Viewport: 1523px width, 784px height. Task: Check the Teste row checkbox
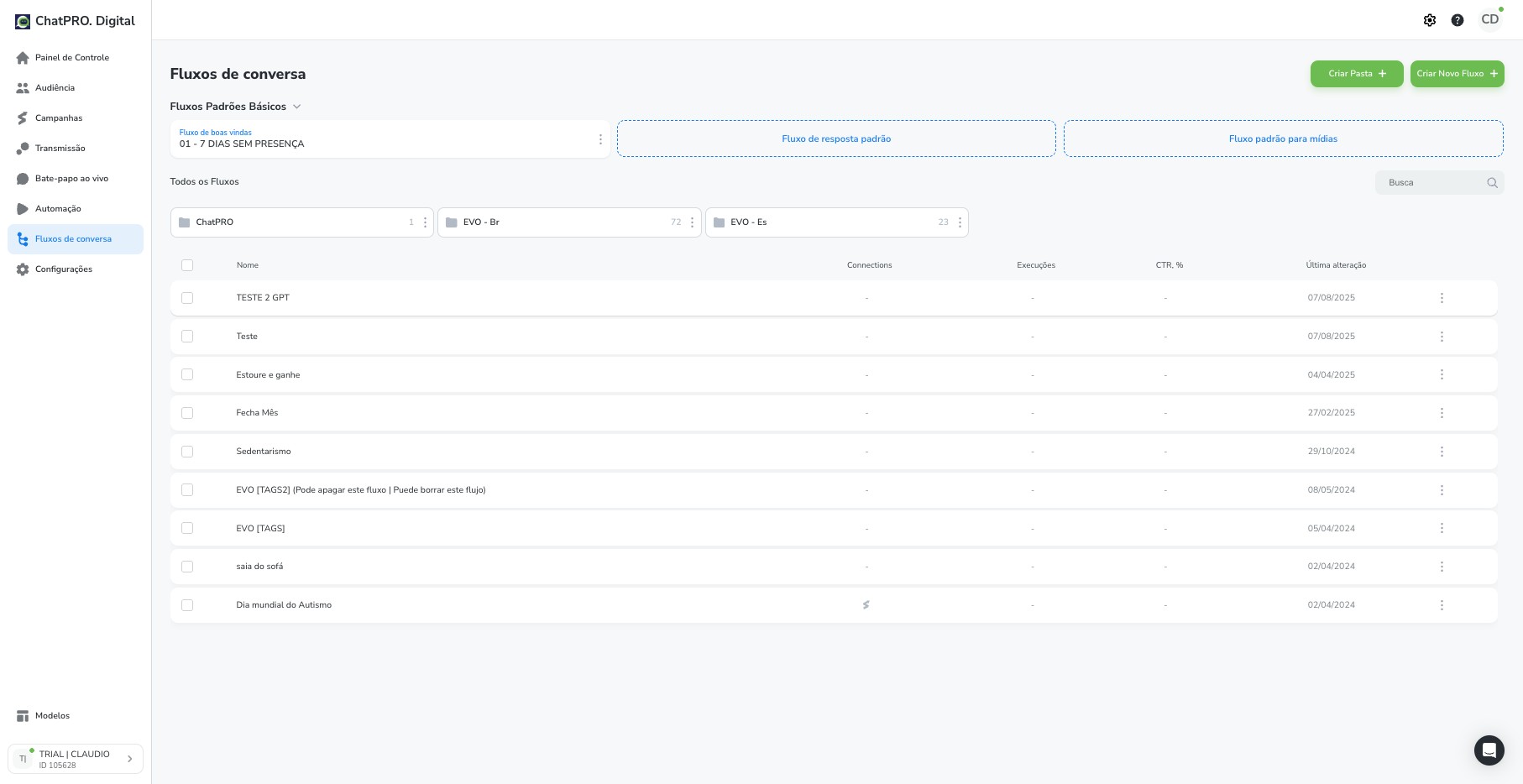pyautogui.click(x=187, y=337)
